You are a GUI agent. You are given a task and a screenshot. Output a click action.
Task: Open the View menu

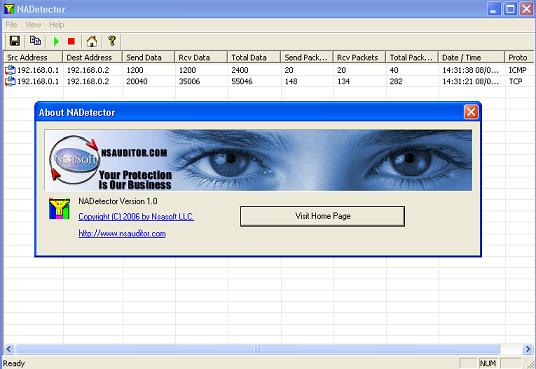[x=33, y=25]
